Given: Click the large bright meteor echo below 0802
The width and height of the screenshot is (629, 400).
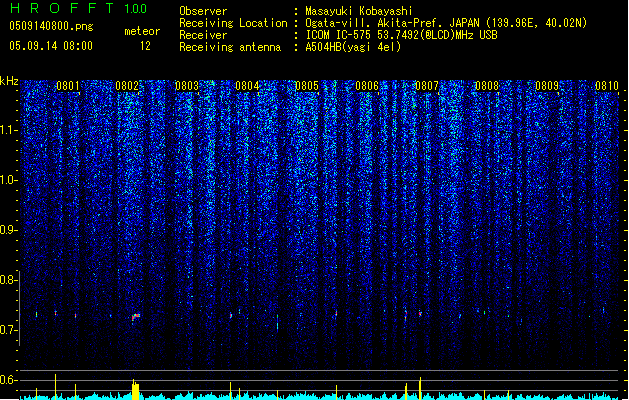Looking at the screenshot, I should click(x=136, y=317).
